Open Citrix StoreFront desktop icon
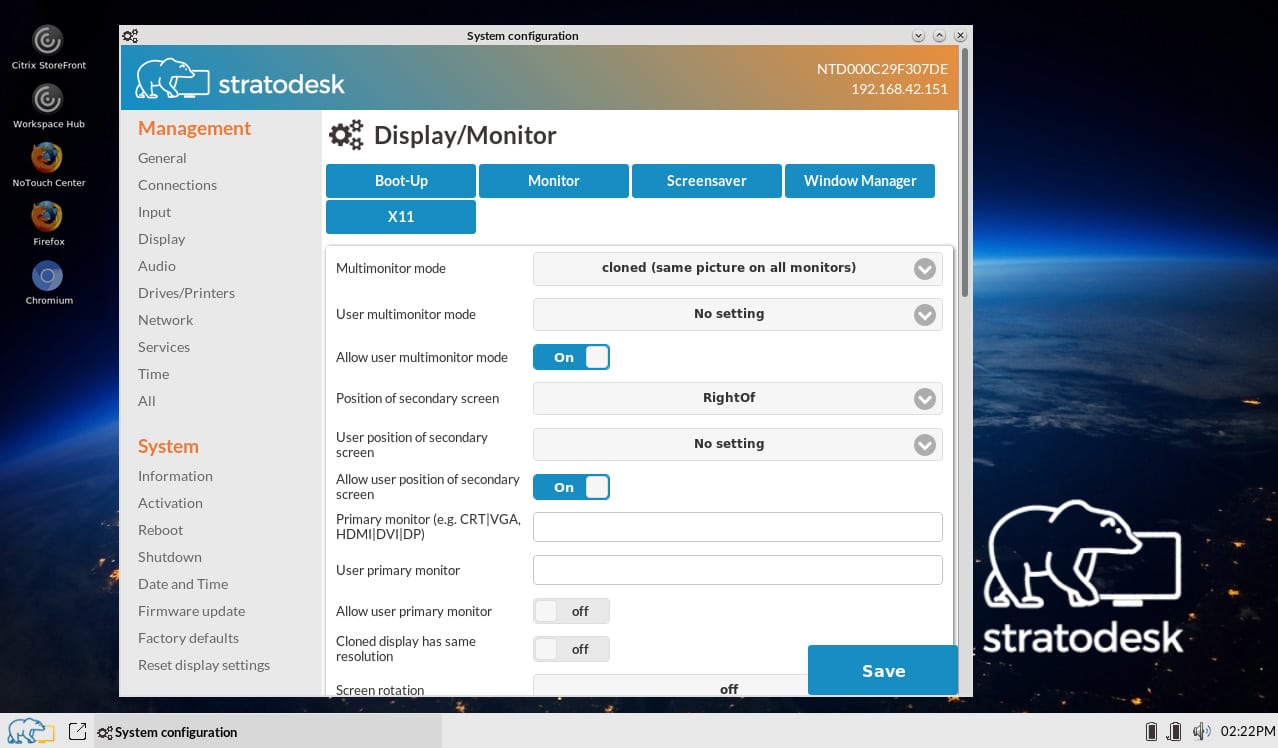1278x748 pixels. tap(48, 47)
